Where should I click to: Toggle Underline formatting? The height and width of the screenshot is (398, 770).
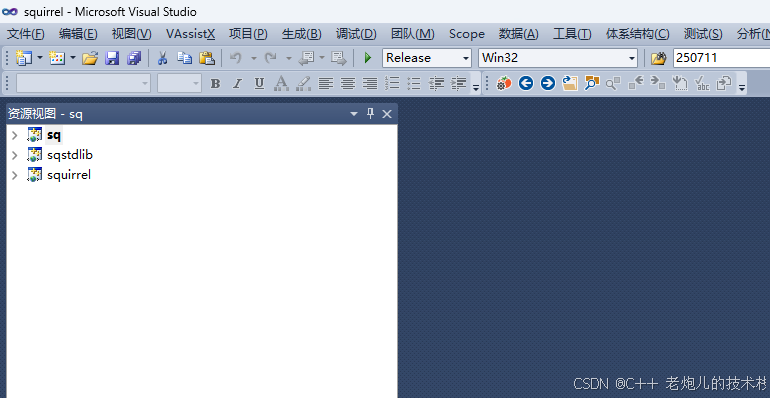[259, 84]
